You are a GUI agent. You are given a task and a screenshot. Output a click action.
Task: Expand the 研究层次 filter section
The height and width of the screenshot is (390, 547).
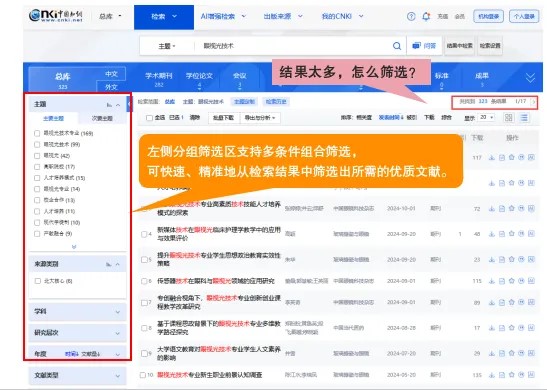click(x=77, y=333)
